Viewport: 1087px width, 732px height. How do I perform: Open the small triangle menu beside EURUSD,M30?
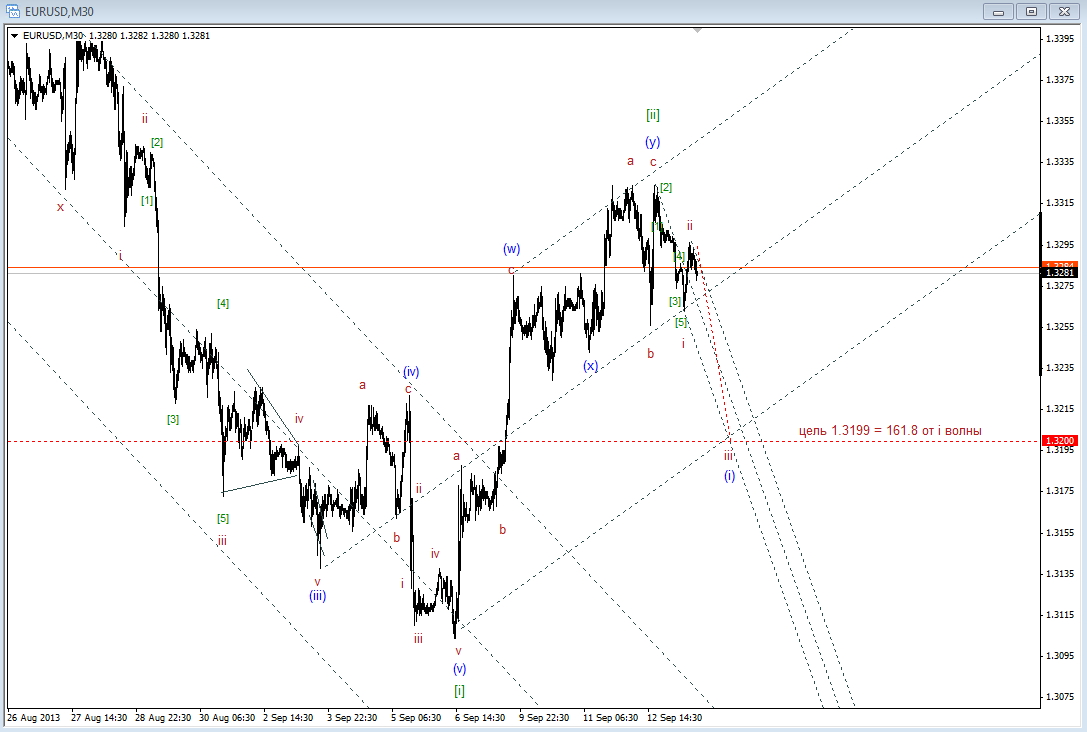(15, 35)
